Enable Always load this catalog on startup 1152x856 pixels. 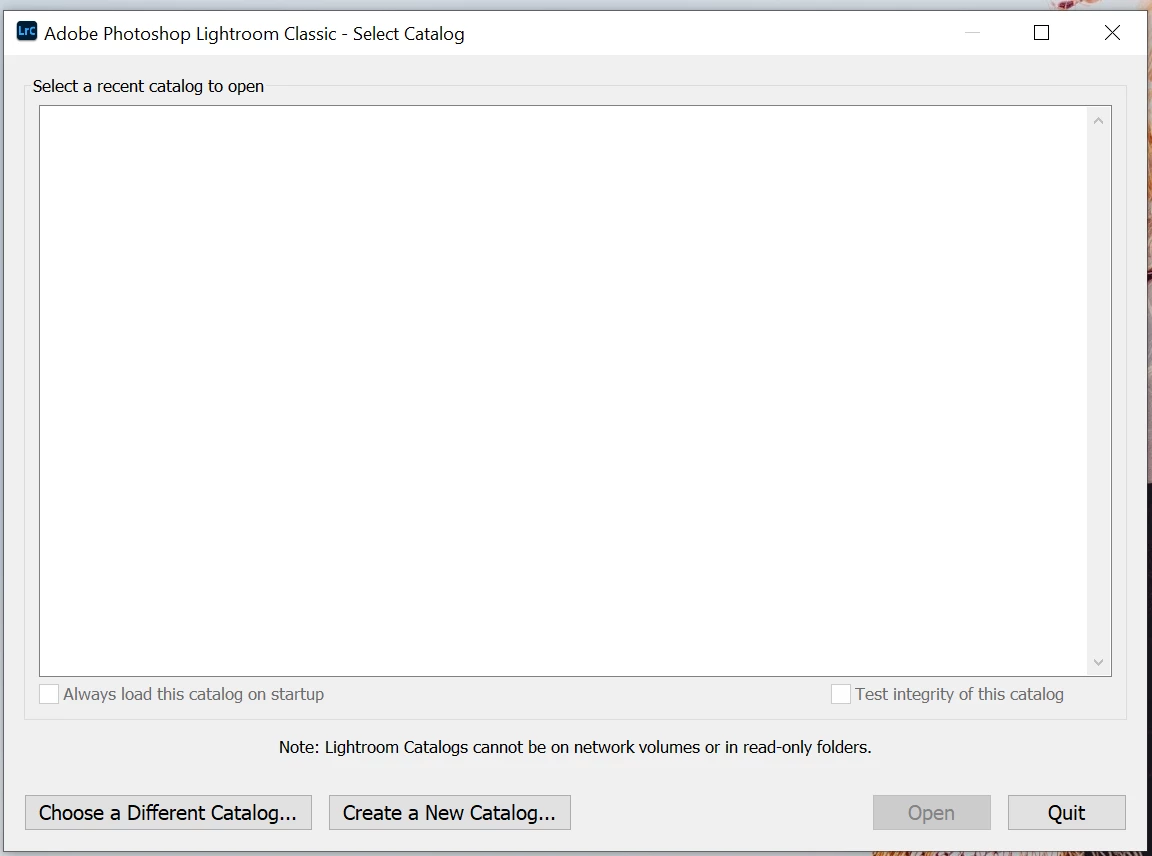[48, 694]
